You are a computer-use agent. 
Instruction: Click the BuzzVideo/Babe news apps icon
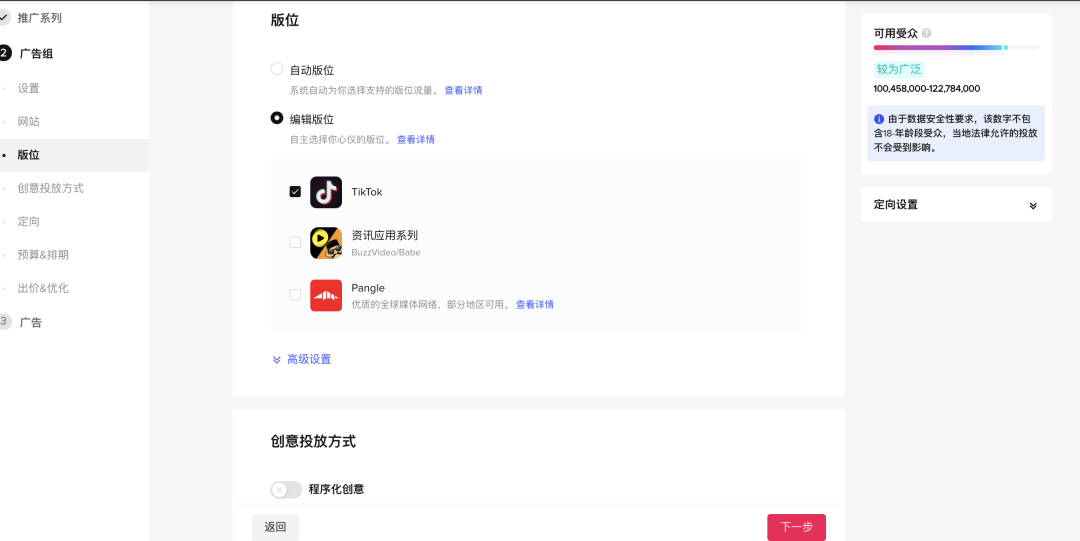tap(326, 243)
